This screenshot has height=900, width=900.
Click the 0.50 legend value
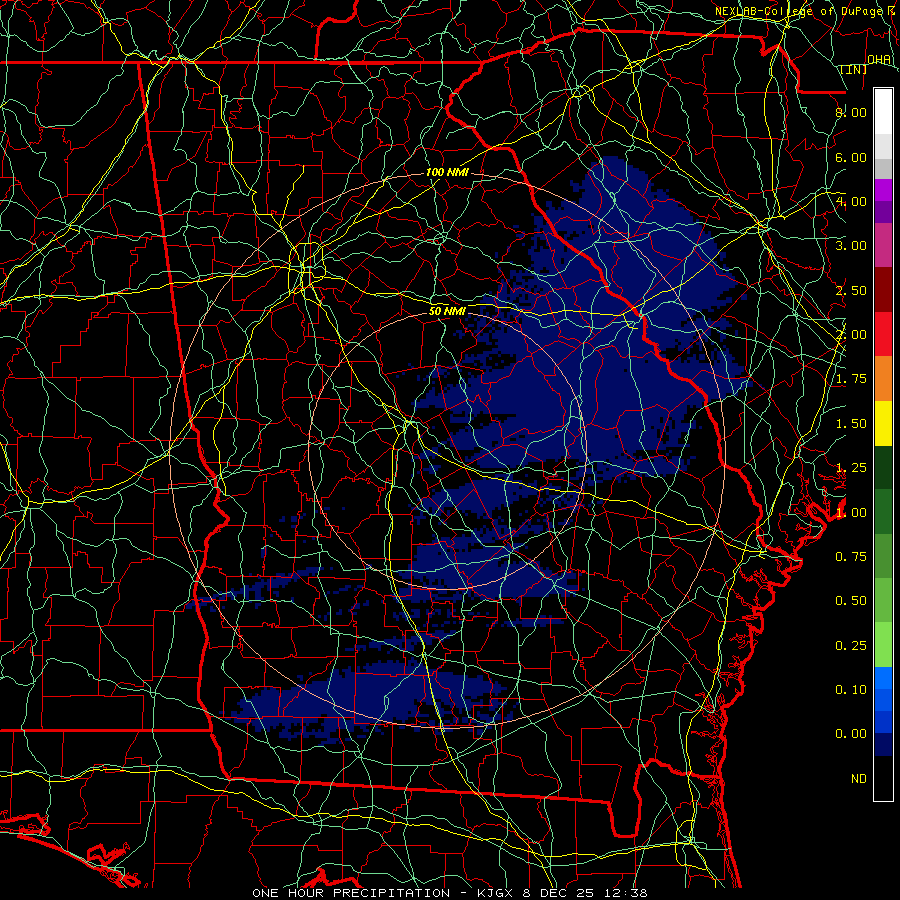coord(851,601)
